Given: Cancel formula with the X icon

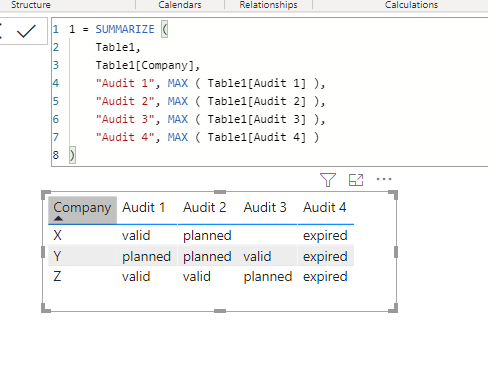Looking at the screenshot, I should [x=1, y=31].
